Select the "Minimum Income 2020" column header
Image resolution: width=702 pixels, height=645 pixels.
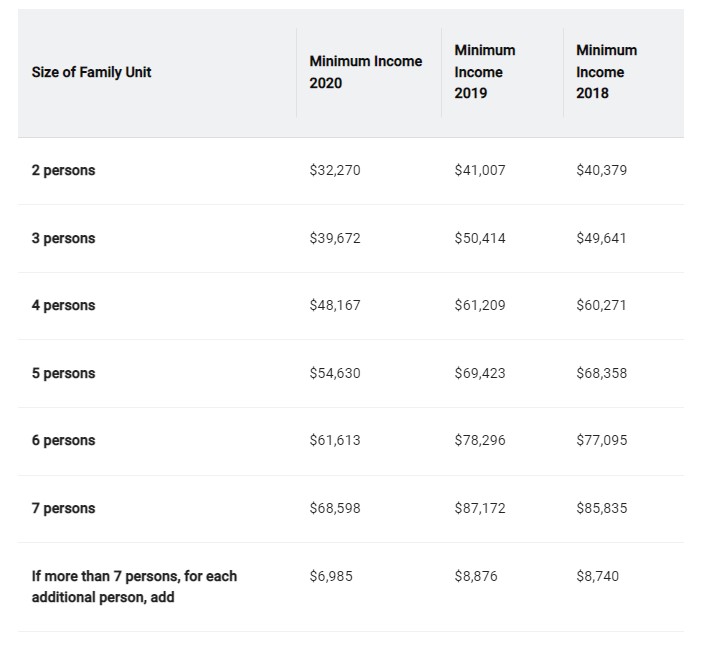365,72
